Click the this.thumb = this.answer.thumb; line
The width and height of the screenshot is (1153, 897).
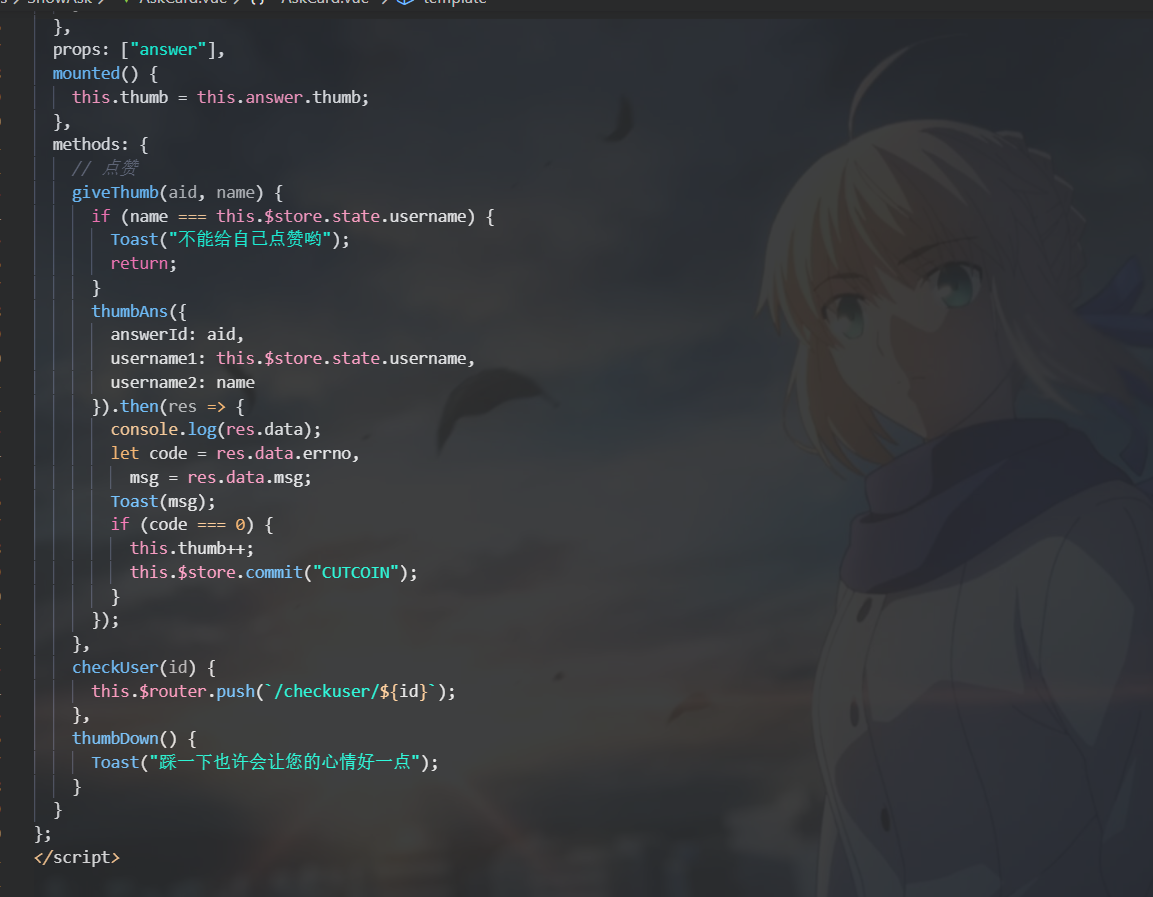coord(221,97)
